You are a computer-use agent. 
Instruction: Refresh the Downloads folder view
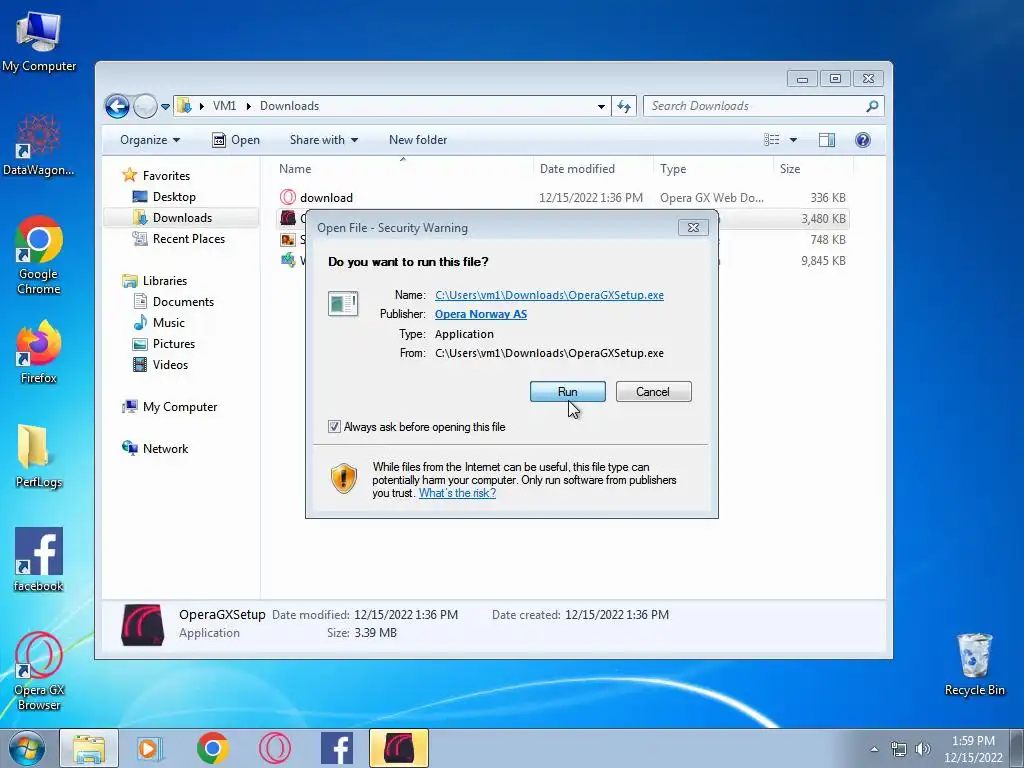pos(624,106)
